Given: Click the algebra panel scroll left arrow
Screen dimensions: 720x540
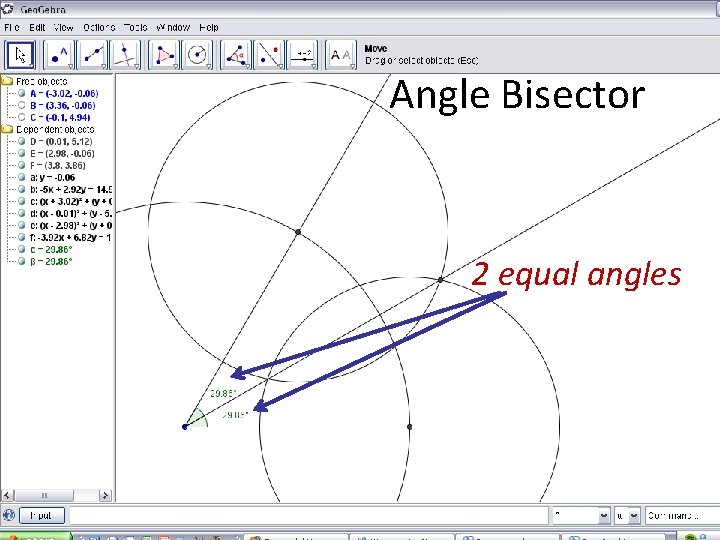Looking at the screenshot, I should [7, 495].
